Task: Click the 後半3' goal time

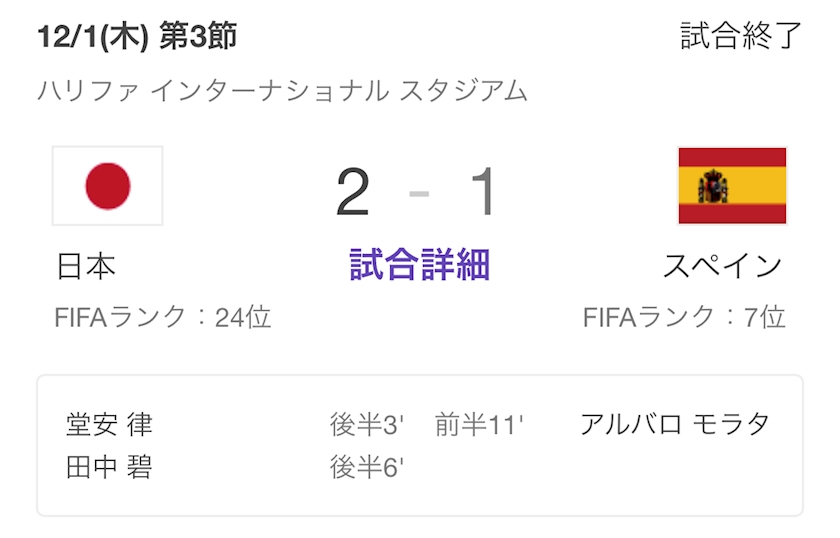Action: click(366, 425)
